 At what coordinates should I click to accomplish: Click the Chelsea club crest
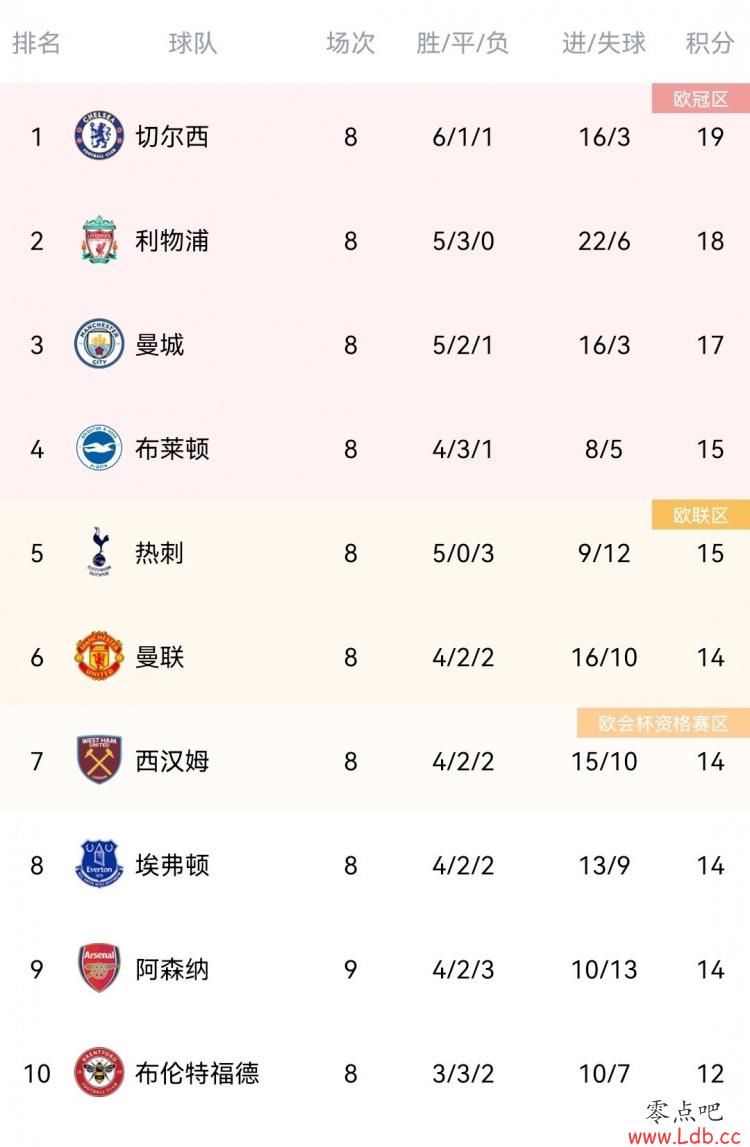coord(100,135)
